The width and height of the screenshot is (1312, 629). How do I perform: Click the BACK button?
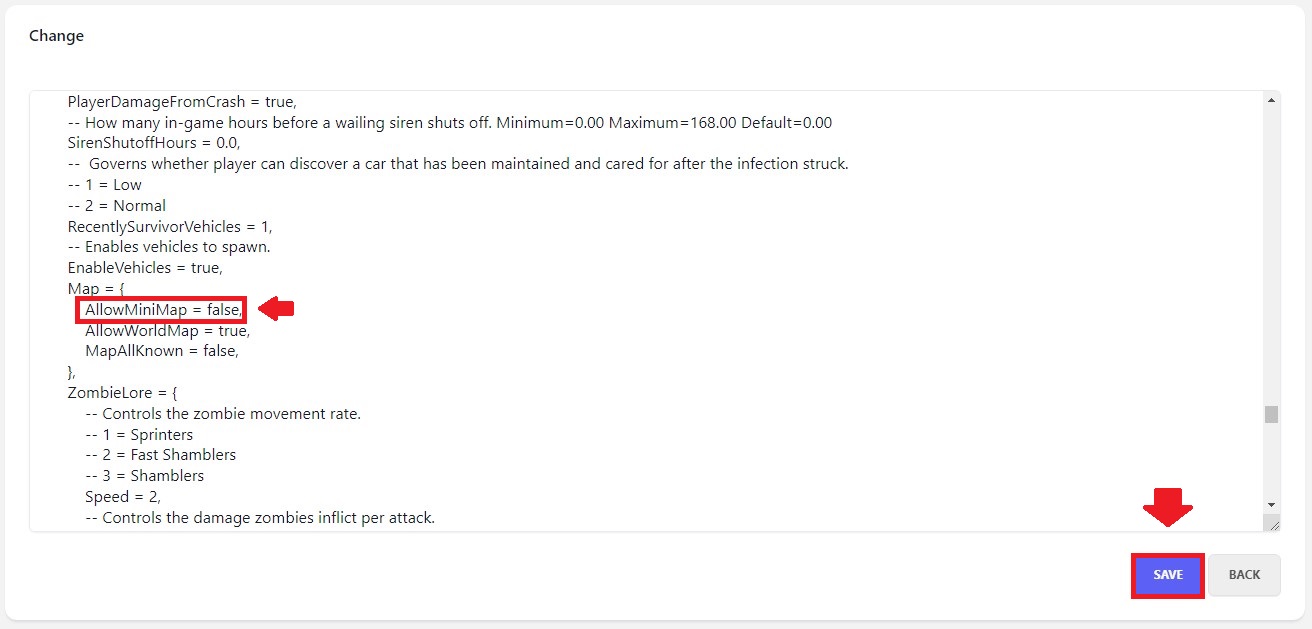pyautogui.click(x=1244, y=575)
